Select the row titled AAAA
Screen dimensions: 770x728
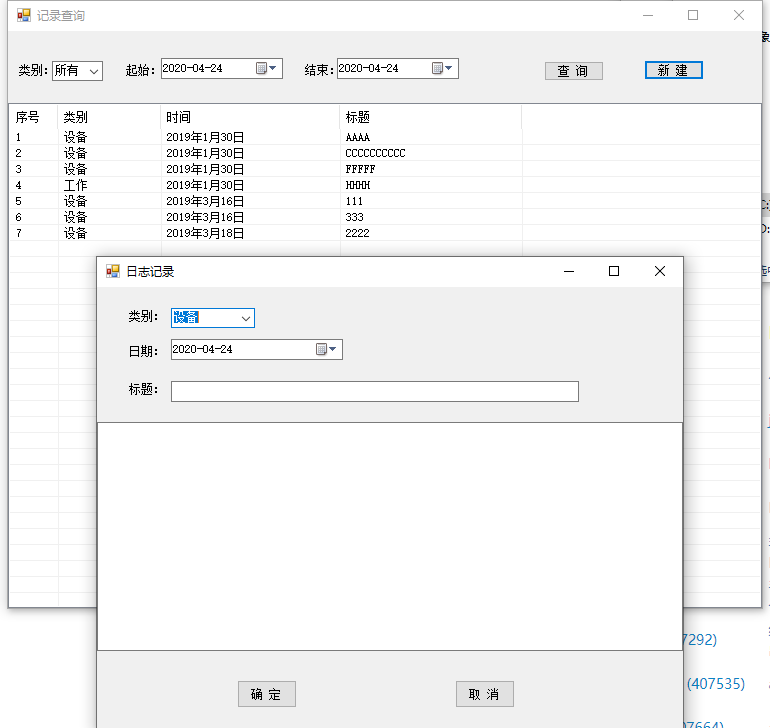(385, 137)
